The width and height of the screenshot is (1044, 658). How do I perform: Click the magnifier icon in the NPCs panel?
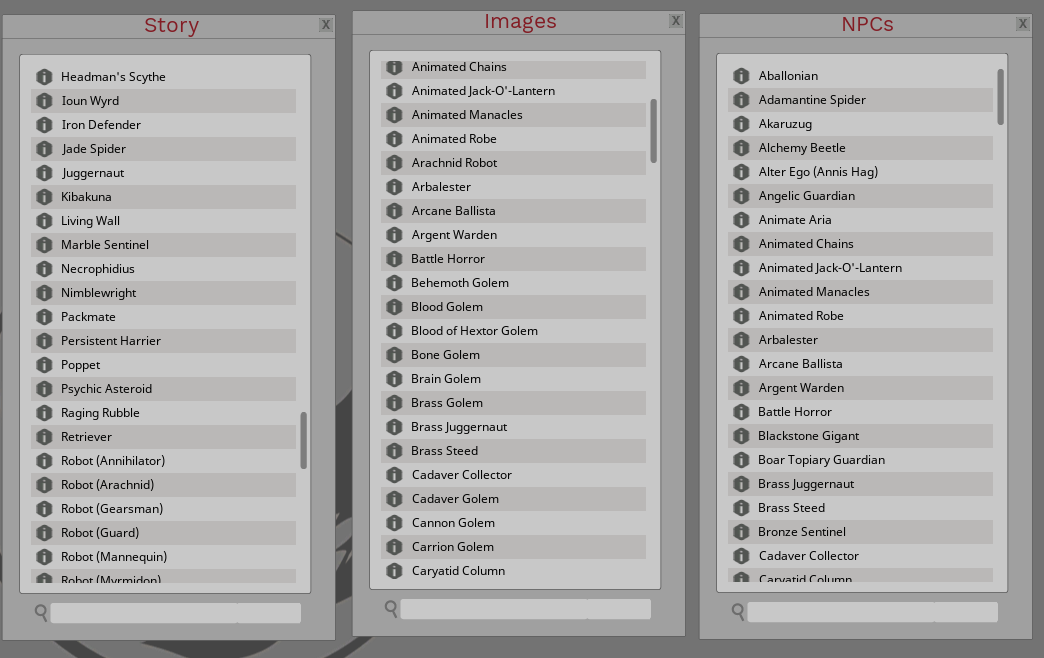pos(737,611)
